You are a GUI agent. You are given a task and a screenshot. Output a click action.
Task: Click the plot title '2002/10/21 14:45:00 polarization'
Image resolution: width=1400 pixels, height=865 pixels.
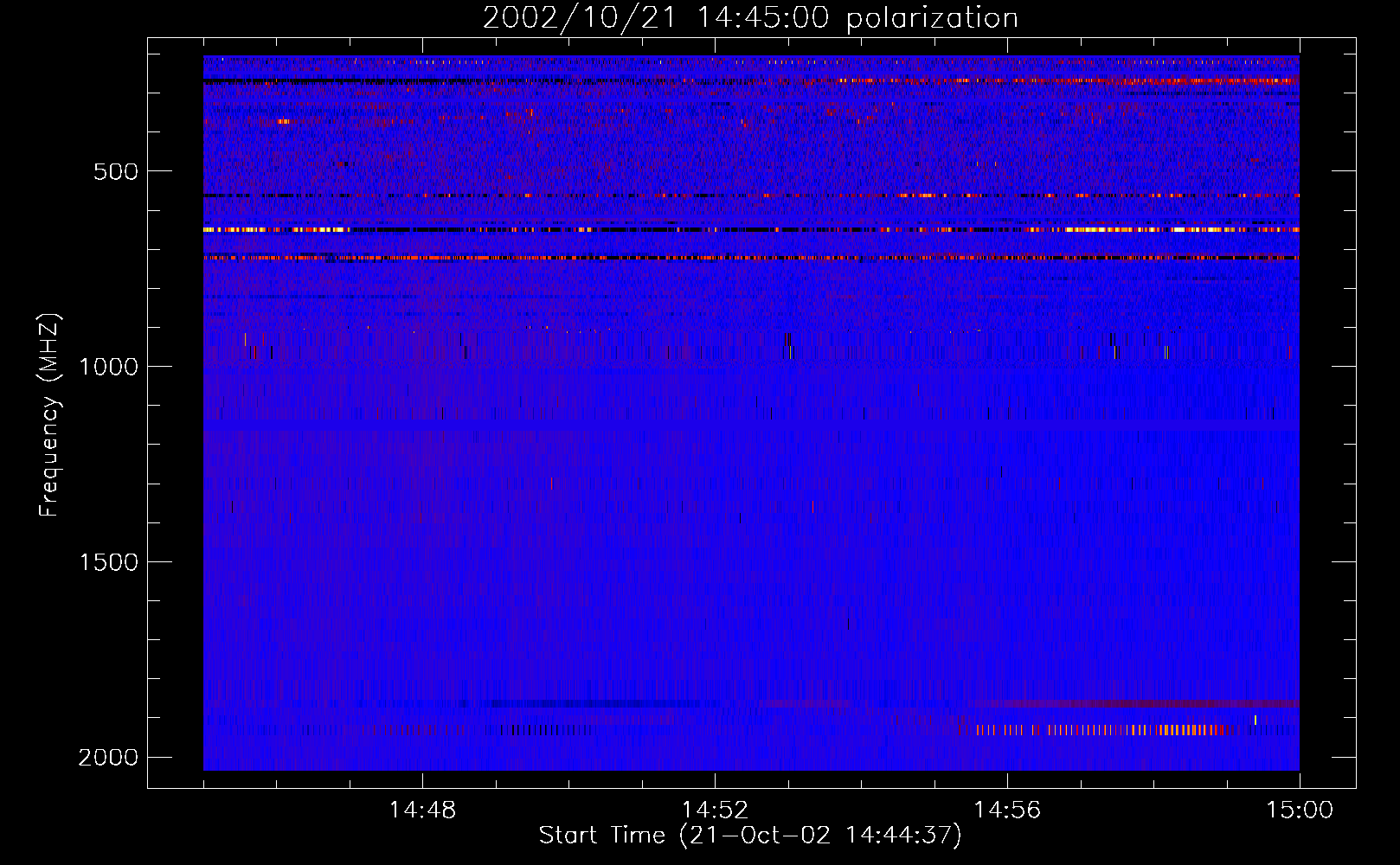tap(750, 18)
